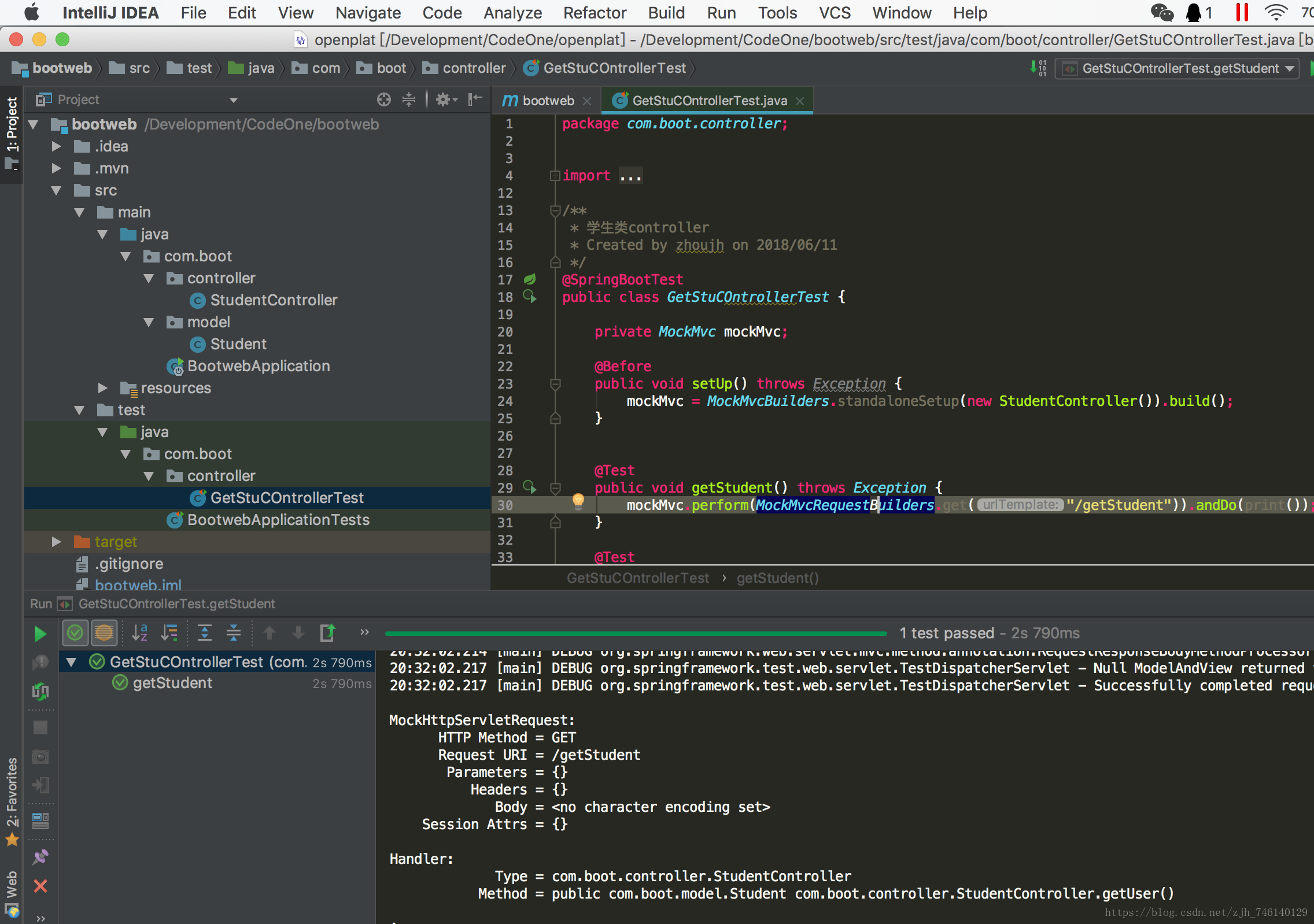The image size is (1314, 924).
Task: Close the GetStuCOntrollerTest.java tab
Action: (800, 101)
